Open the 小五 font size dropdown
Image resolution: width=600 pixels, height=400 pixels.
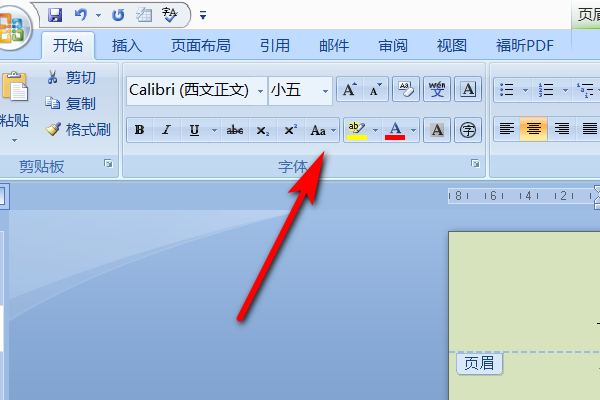point(325,91)
